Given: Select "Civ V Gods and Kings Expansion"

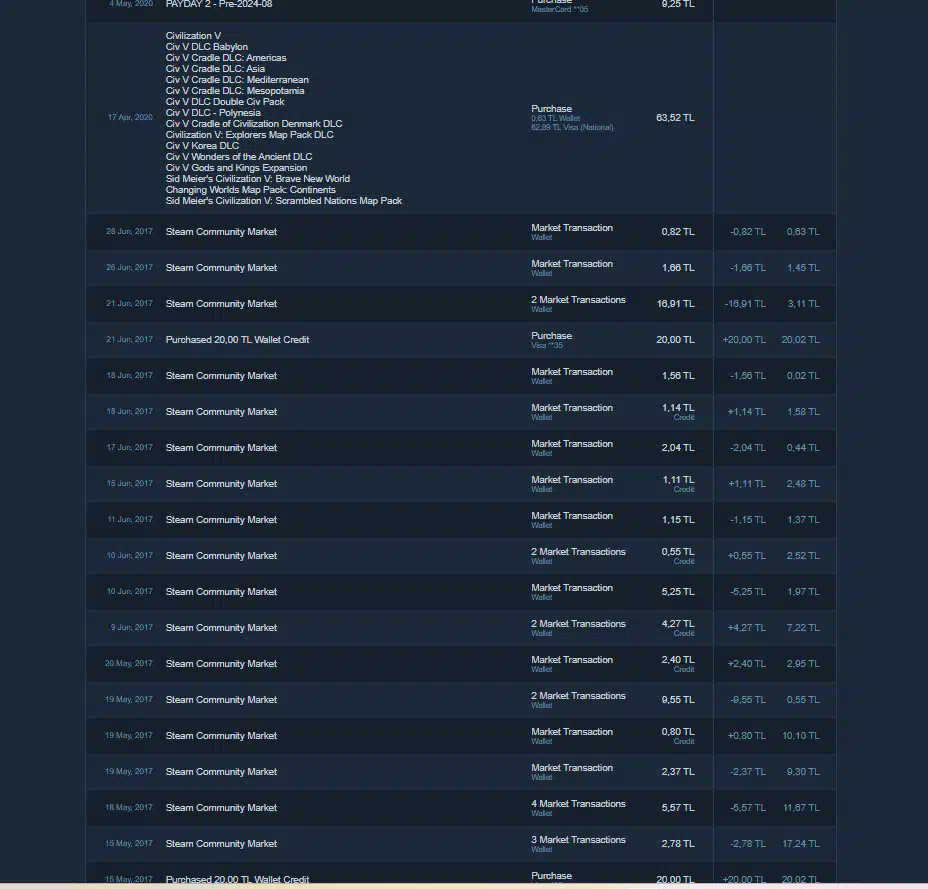Looking at the screenshot, I should [x=236, y=168].
